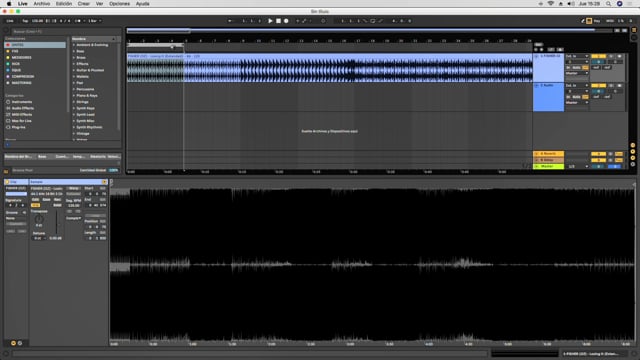The width and height of the screenshot is (640, 360).
Task: Expand the Bass folder in browser
Action: (x=80, y=51)
